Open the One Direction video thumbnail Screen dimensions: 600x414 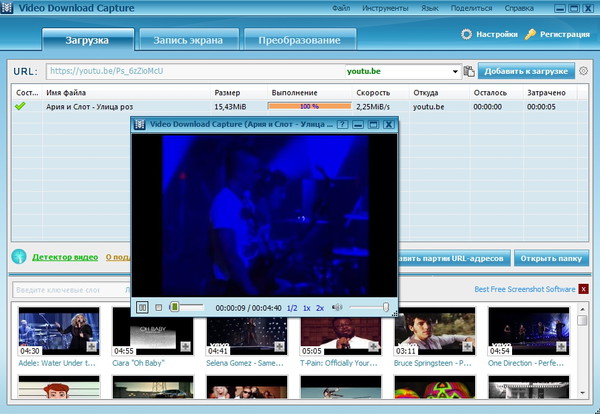tap(528, 331)
